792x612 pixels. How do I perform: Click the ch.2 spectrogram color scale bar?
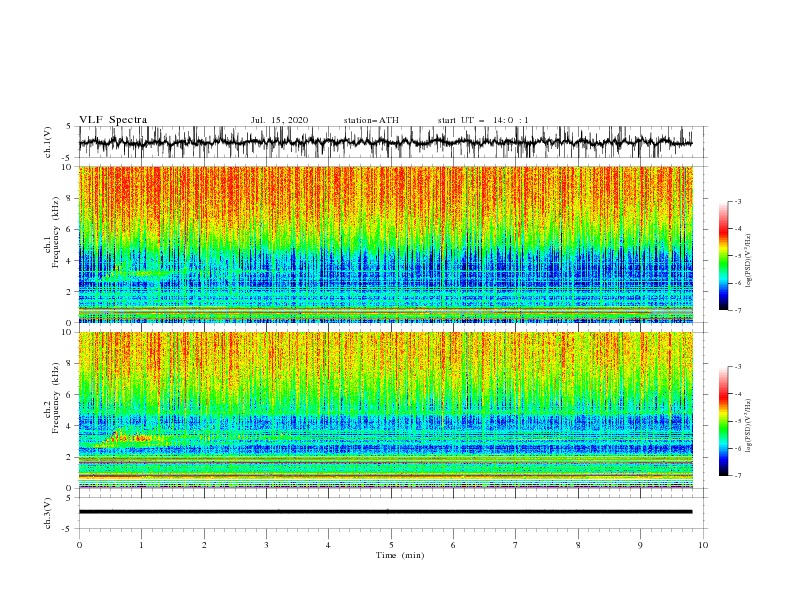point(723,421)
